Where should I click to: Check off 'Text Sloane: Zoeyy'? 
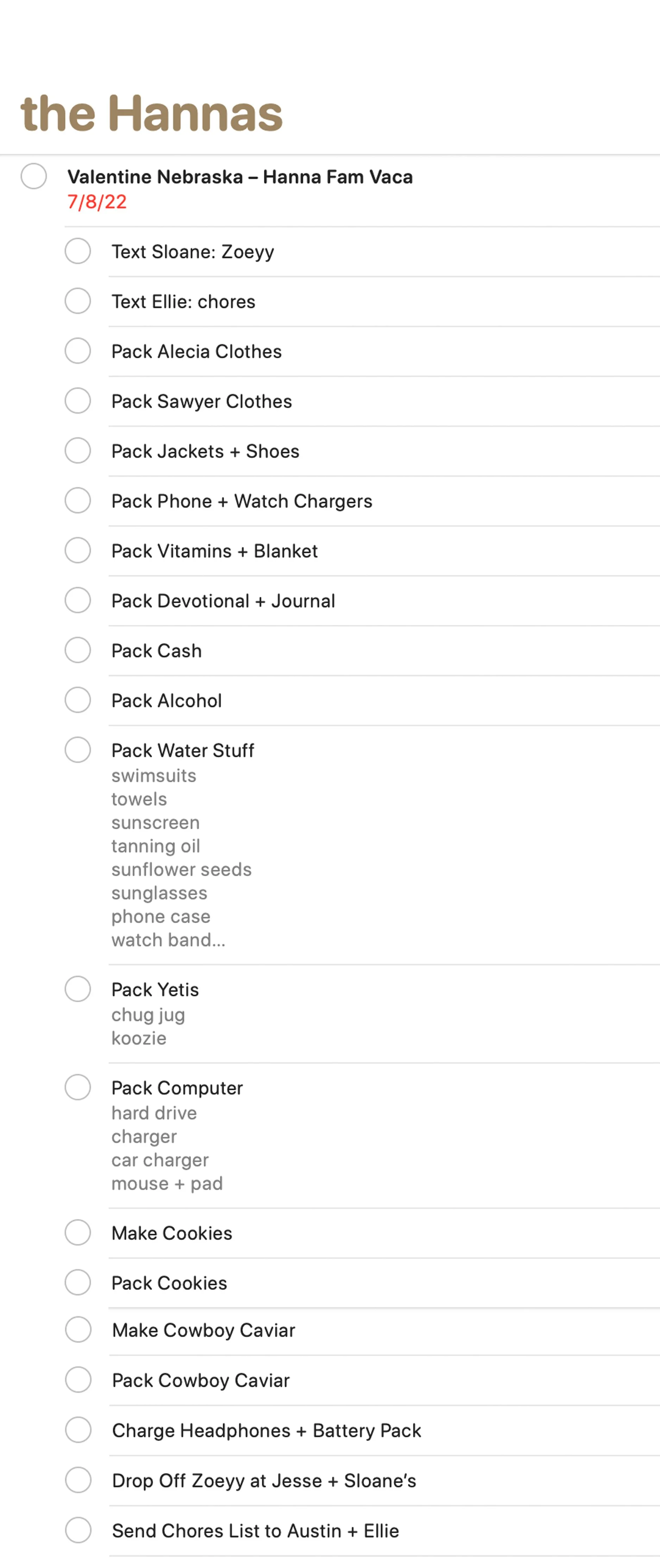(x=77, y=251)
